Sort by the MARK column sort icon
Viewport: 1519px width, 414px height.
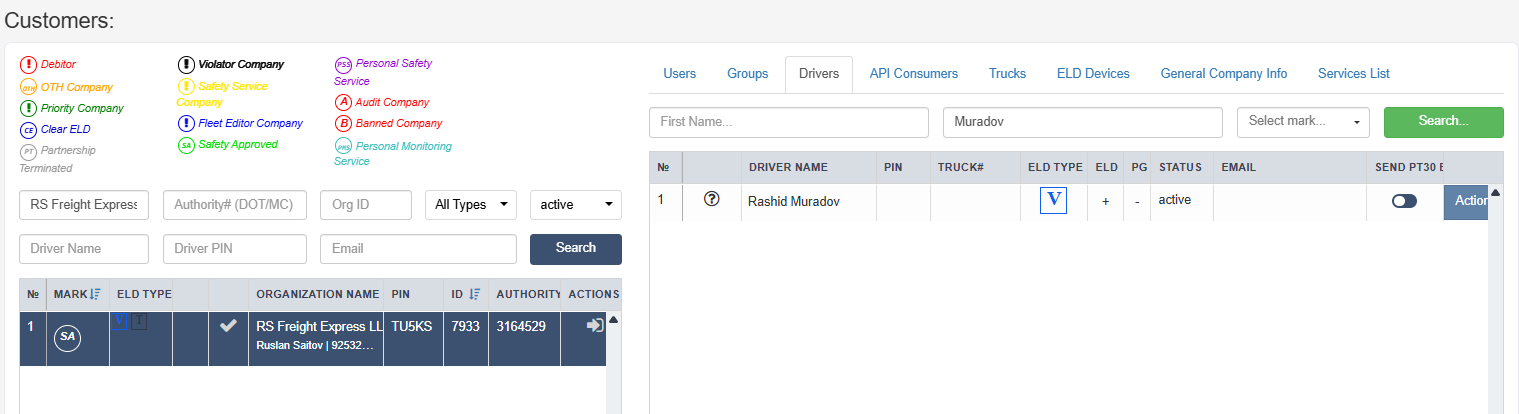click(95, 294)
